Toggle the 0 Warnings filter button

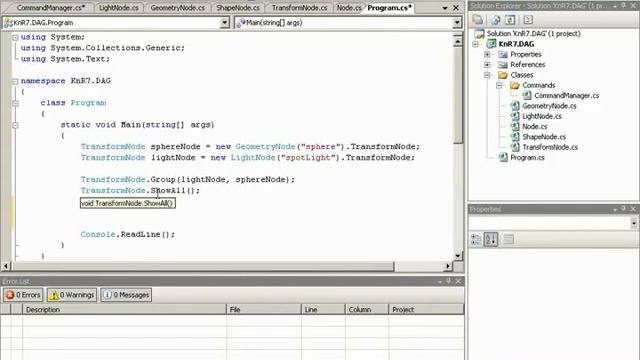pyautogui.click(x=72, y=295)
